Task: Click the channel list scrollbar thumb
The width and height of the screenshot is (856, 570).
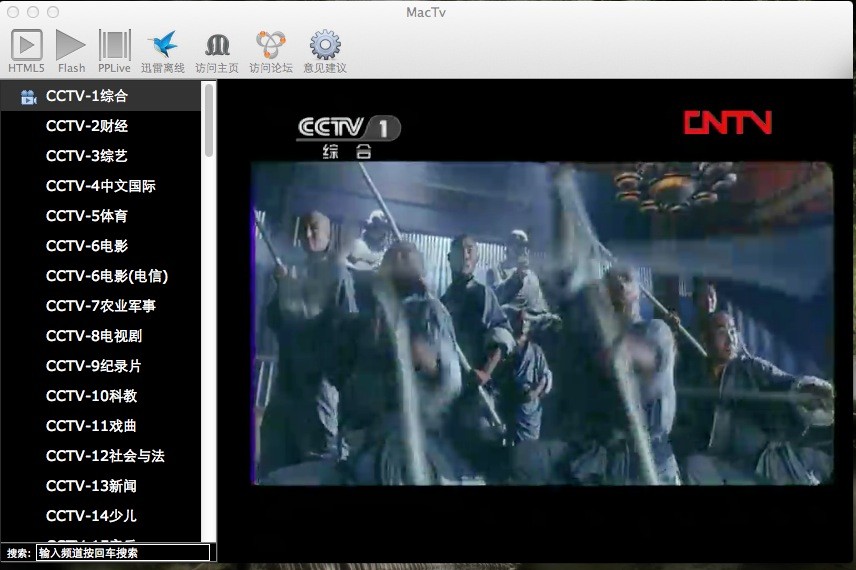Action: [x=209, y=120]
